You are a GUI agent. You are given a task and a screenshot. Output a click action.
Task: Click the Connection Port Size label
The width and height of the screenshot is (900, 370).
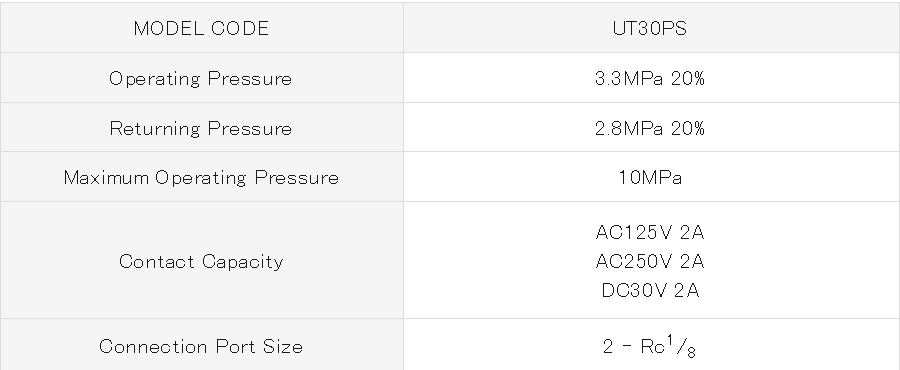pyautogui.click(x=201, y=346)
